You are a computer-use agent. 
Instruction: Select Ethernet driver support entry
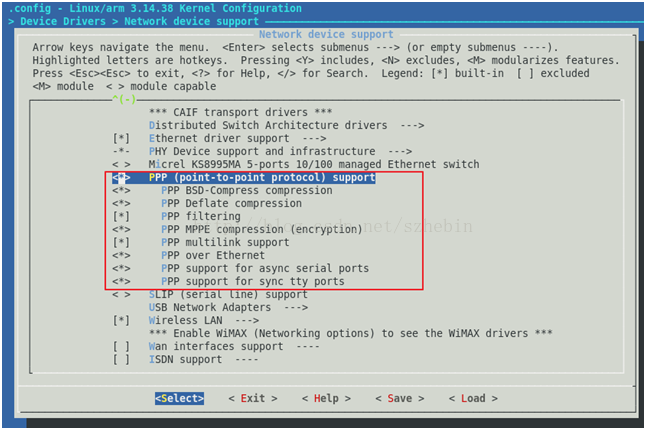tap(219, 138)
